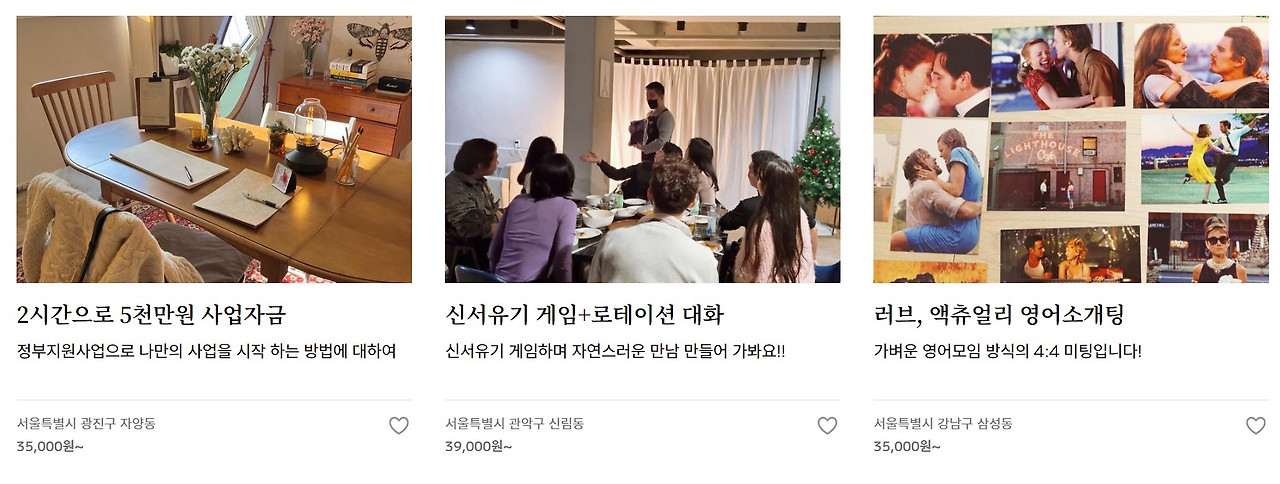Select description 신서유기 게임하며 자연스러운 만남
1280x484 pixels.
(x=615, y=352)
